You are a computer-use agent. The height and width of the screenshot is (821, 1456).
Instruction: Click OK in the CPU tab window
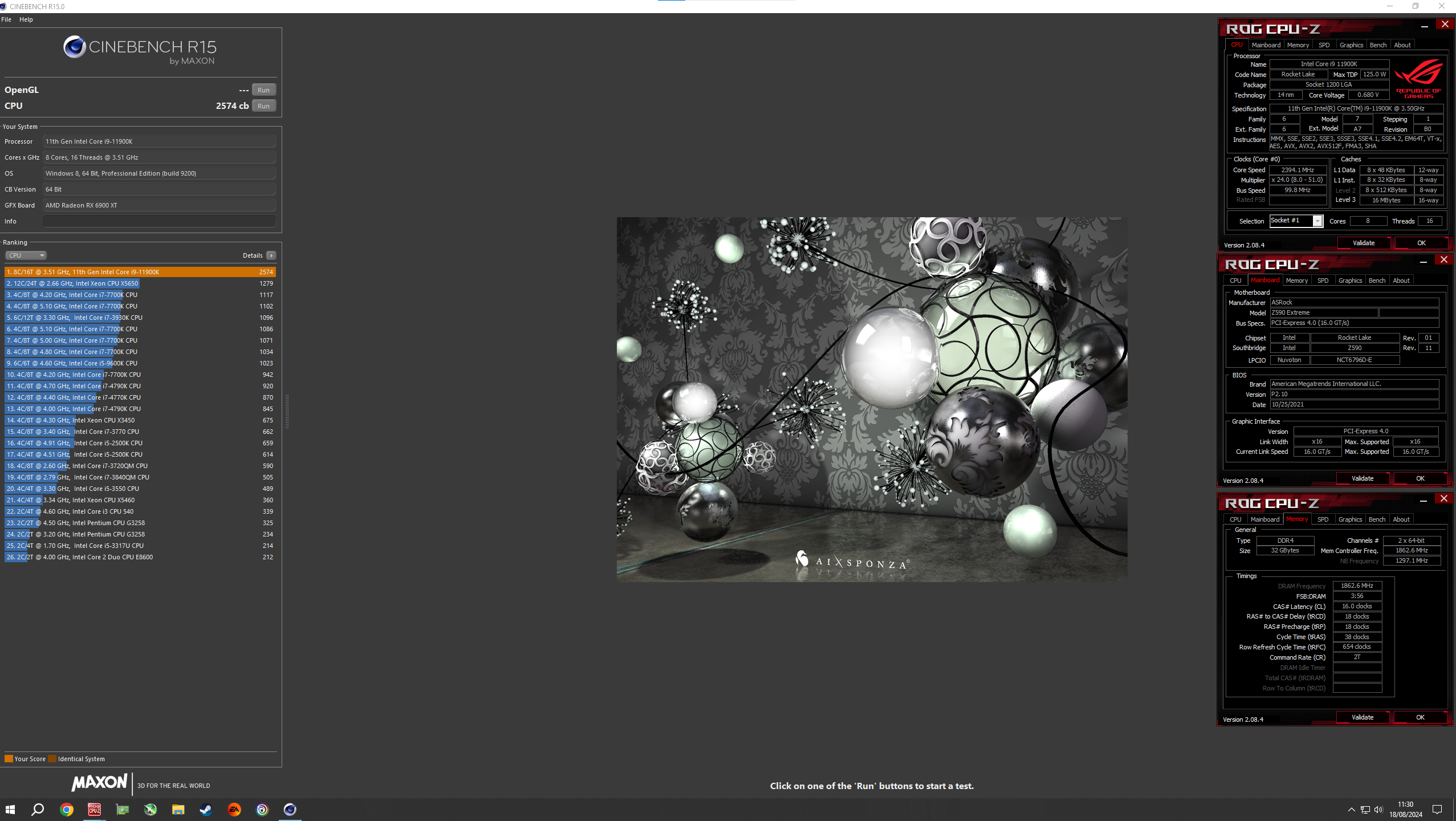pyautogui.click(x=1421, y=243)
